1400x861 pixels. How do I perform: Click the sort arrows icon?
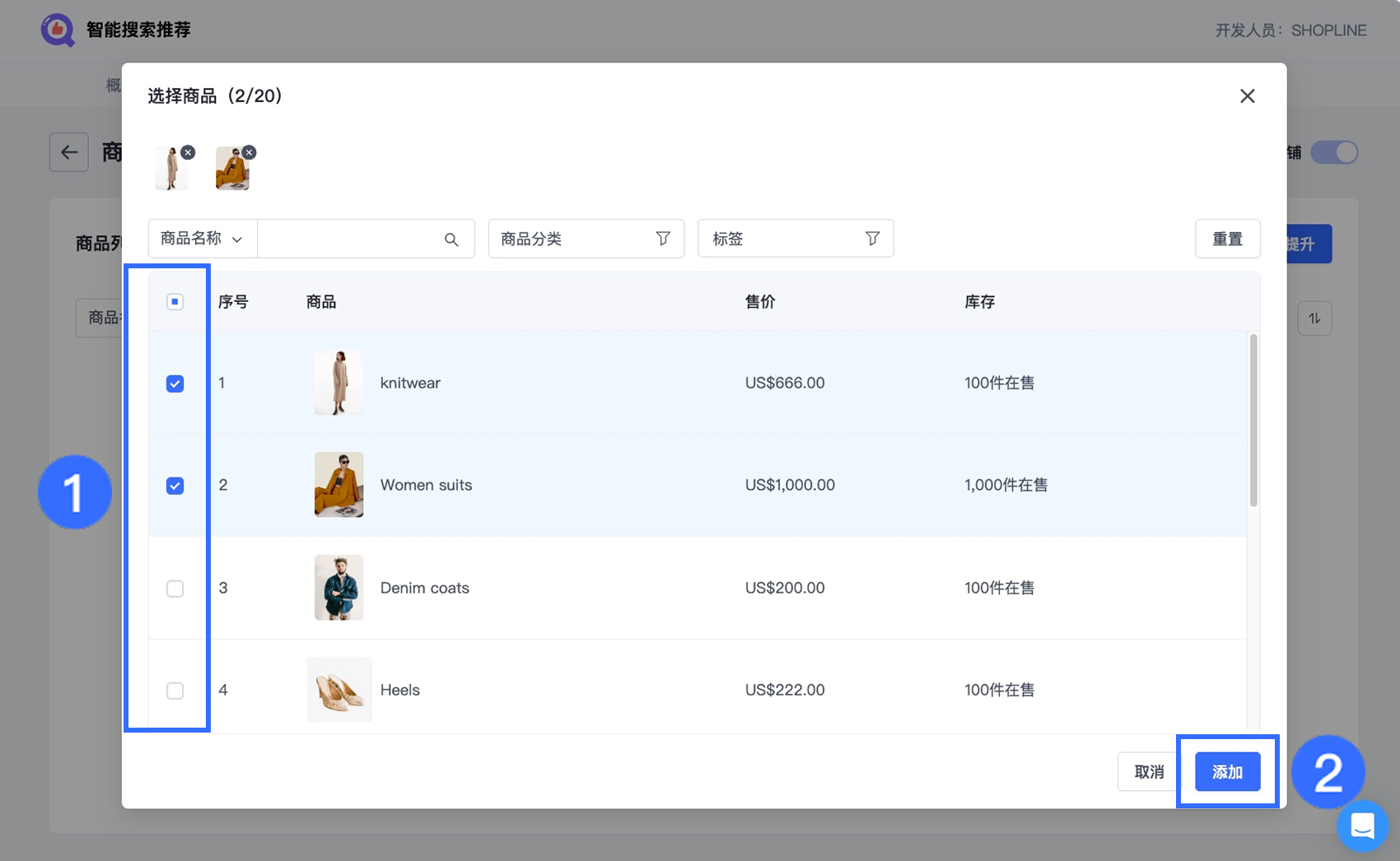click(1314, 319)
